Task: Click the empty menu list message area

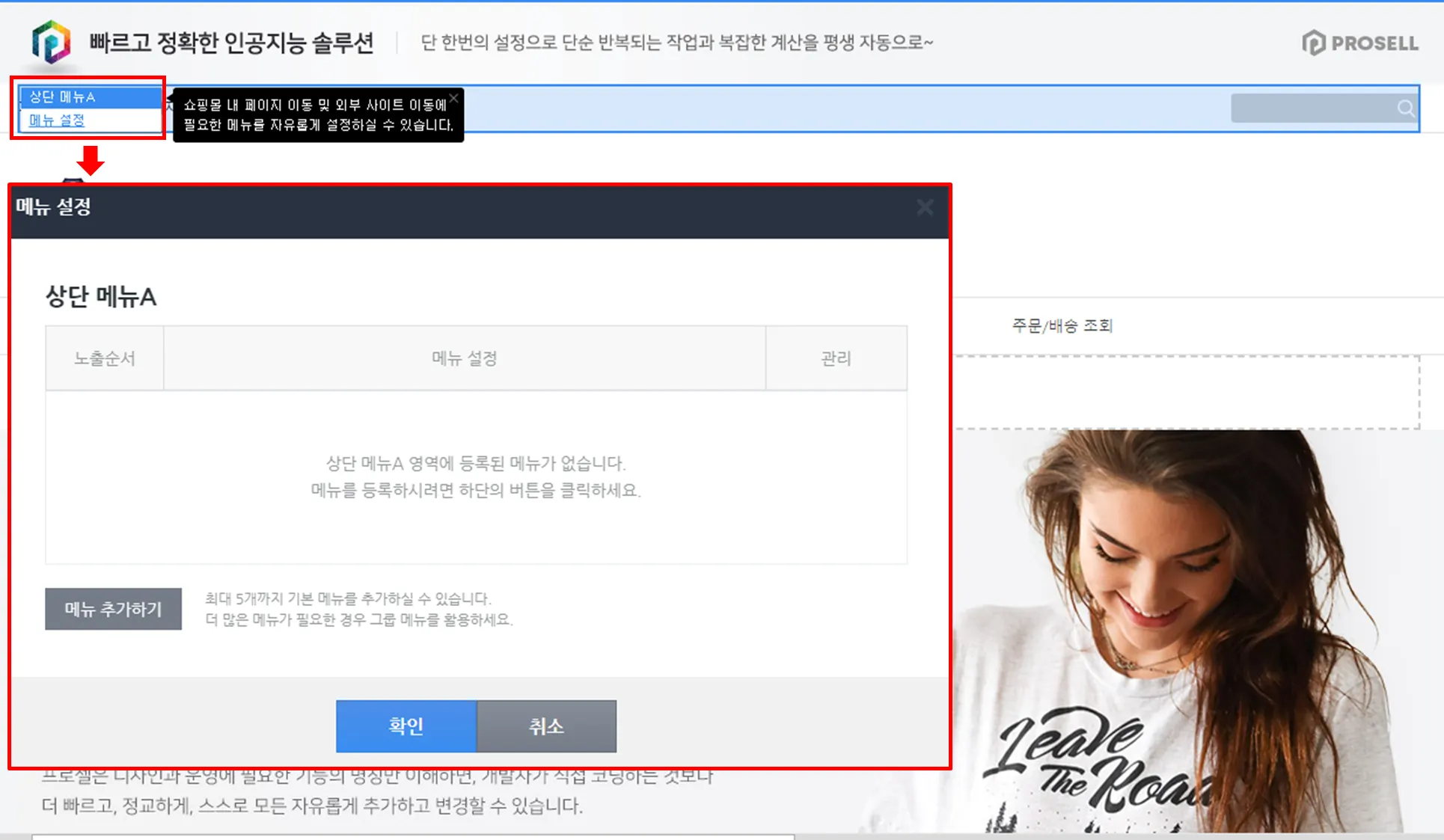Action: [476, 476]
